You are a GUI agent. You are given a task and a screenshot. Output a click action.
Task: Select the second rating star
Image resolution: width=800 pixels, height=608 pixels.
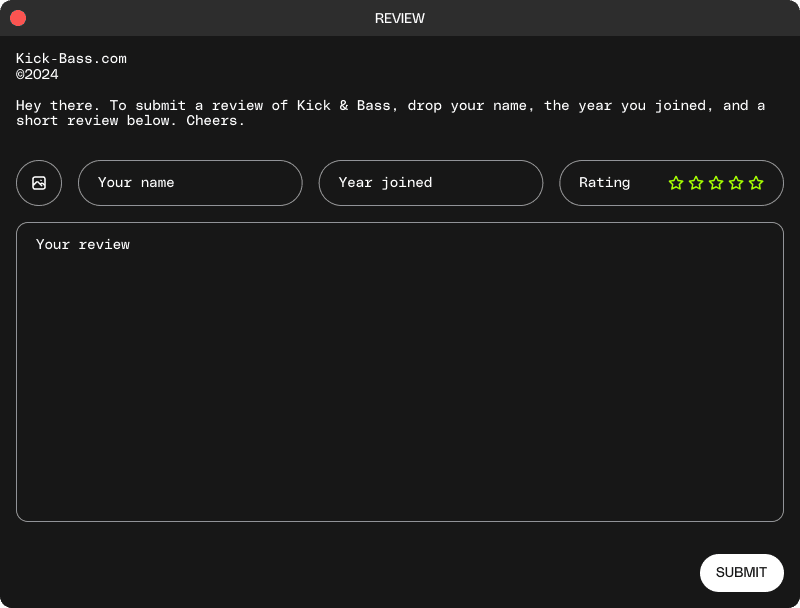click(696, 183)
